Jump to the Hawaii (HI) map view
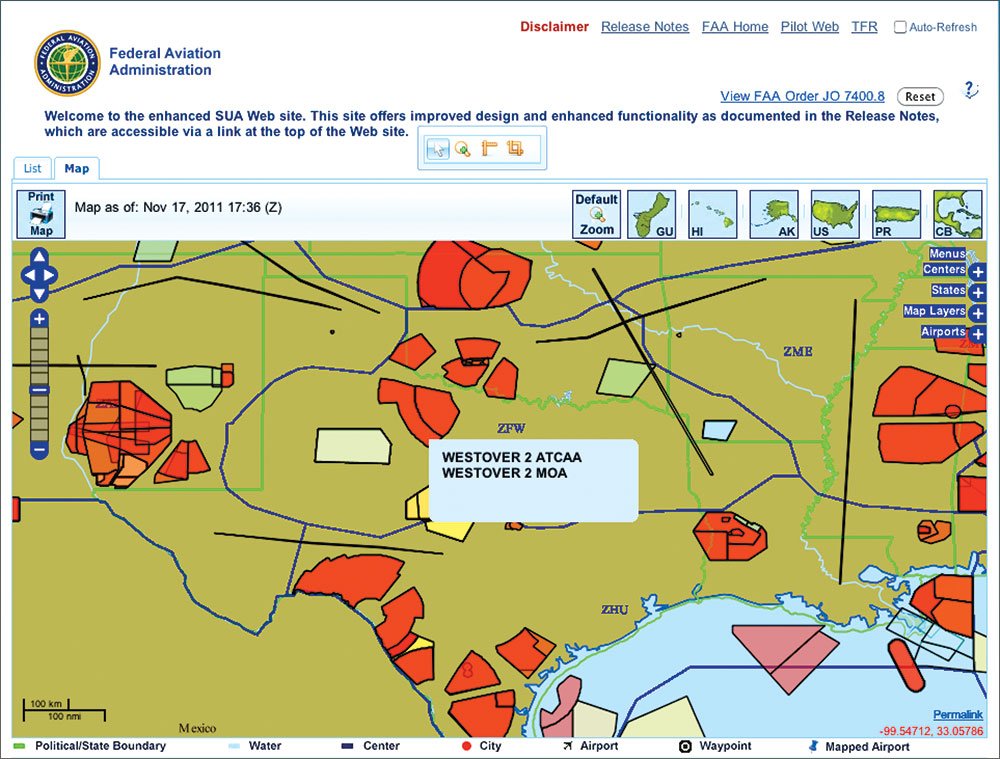The width and height of the screenshot is (1000, 759). point(713,215)
